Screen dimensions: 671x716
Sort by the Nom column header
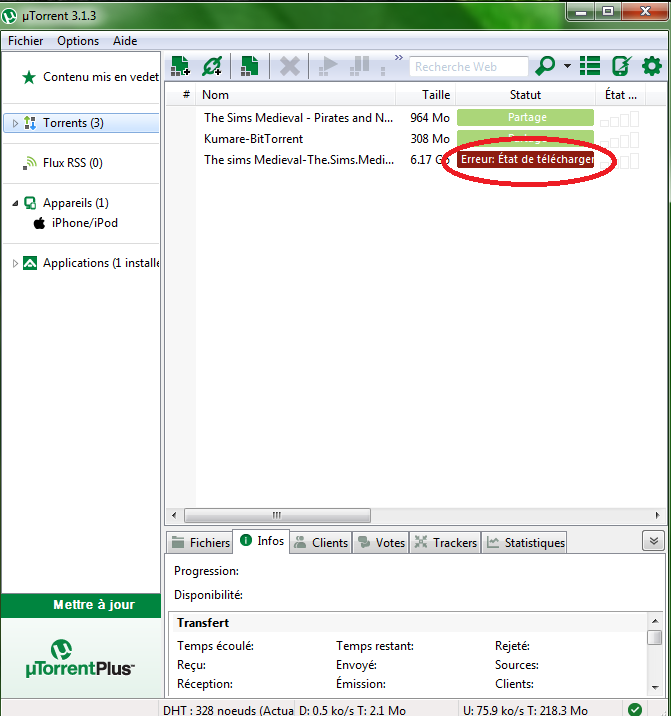tap(296, 95)
